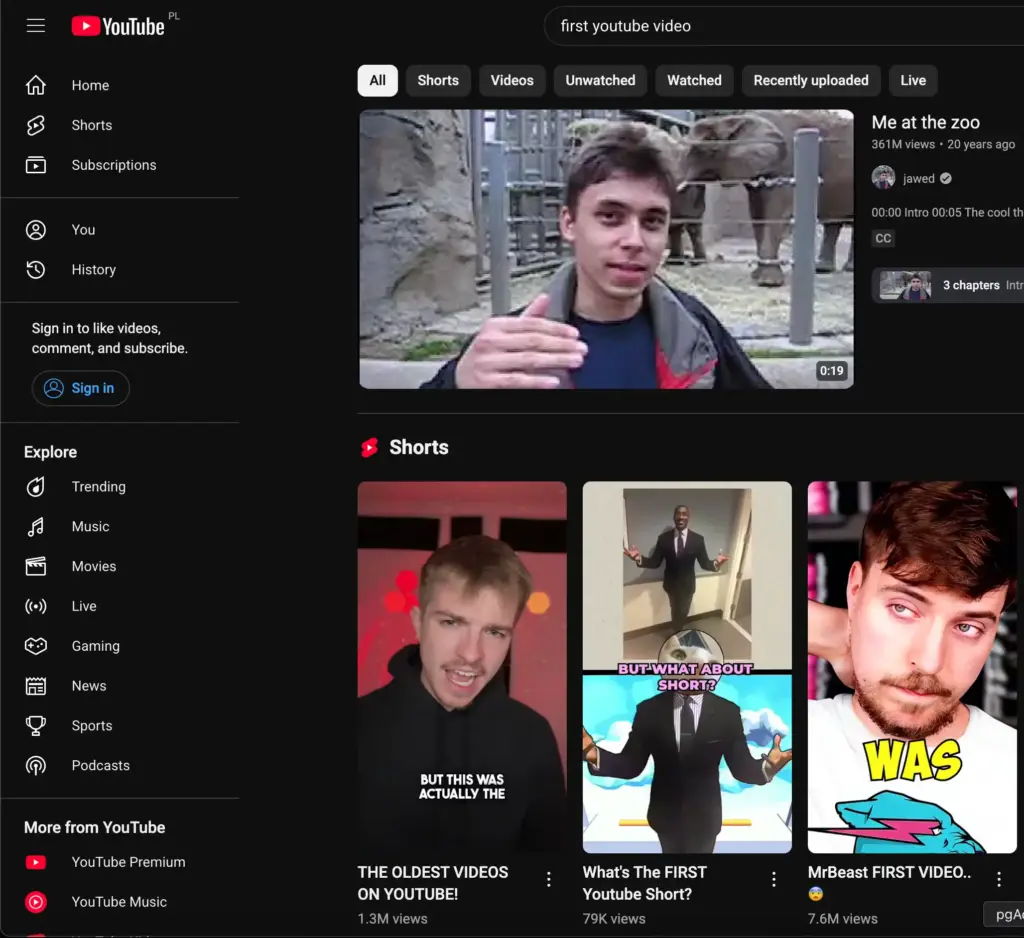1024x938 pixels.
Task: Click the YouTube logo
Action: pos(118,26)
